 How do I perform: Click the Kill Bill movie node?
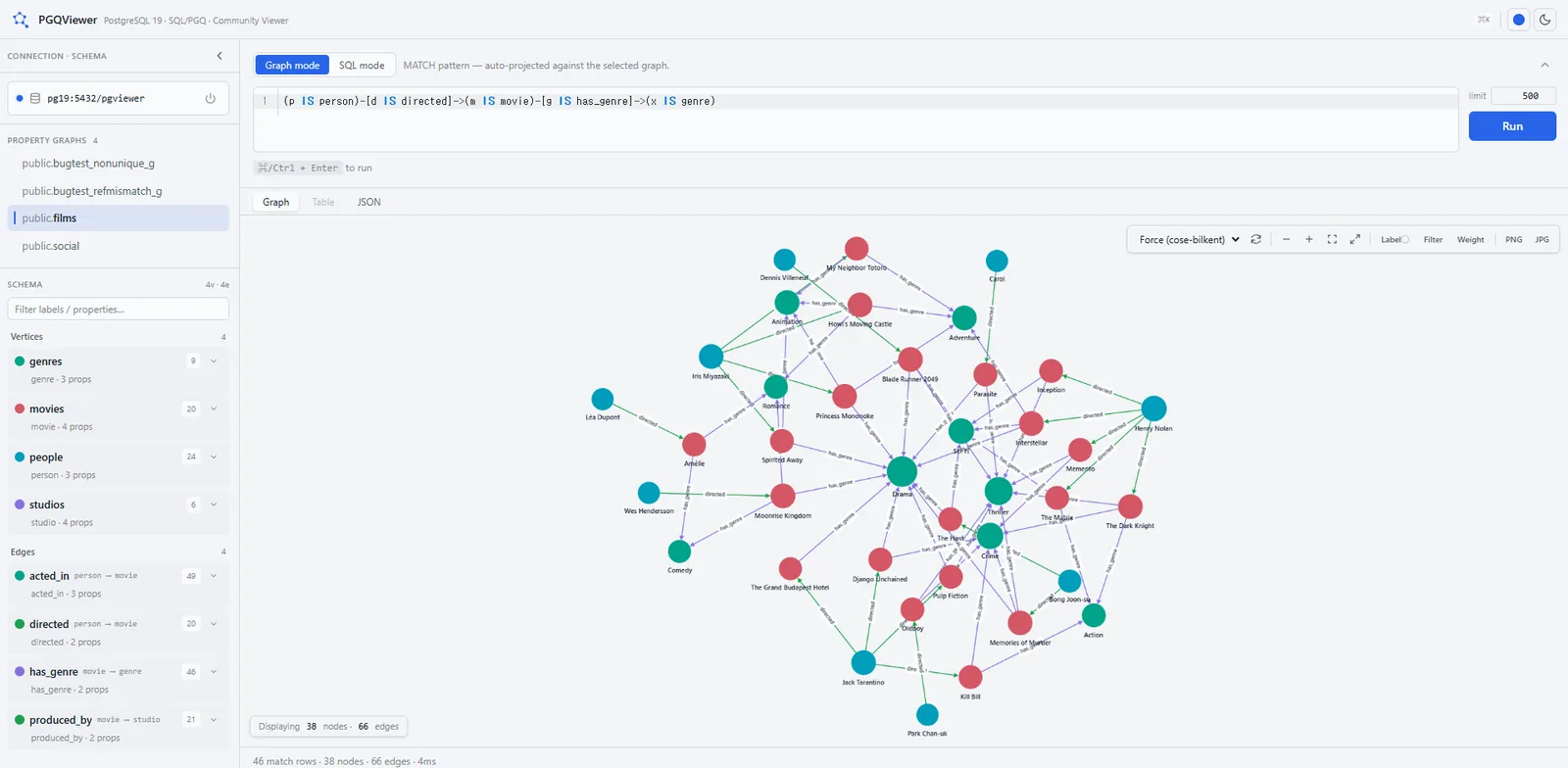[970, 677]
